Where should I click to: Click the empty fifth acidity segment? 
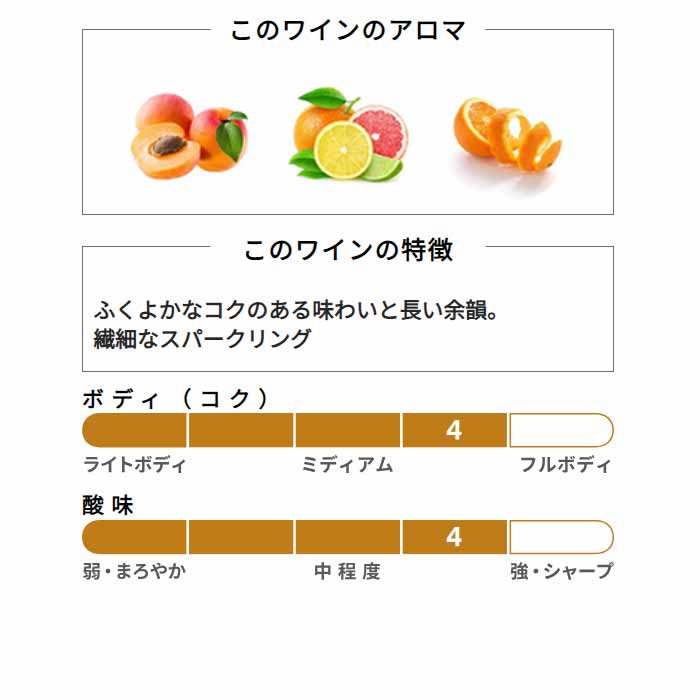coord(562,537)
